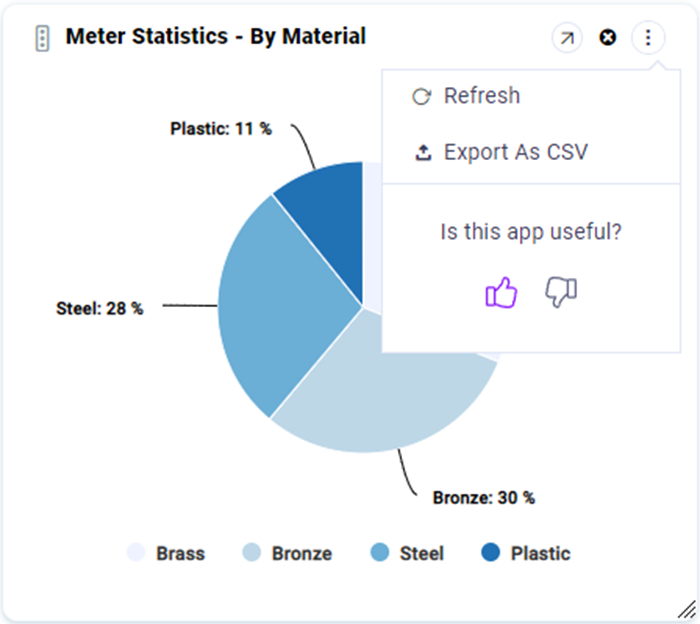Click the Plastic legend color dot
The width and height of the screenshot is (700, 624).
point(491,553)
